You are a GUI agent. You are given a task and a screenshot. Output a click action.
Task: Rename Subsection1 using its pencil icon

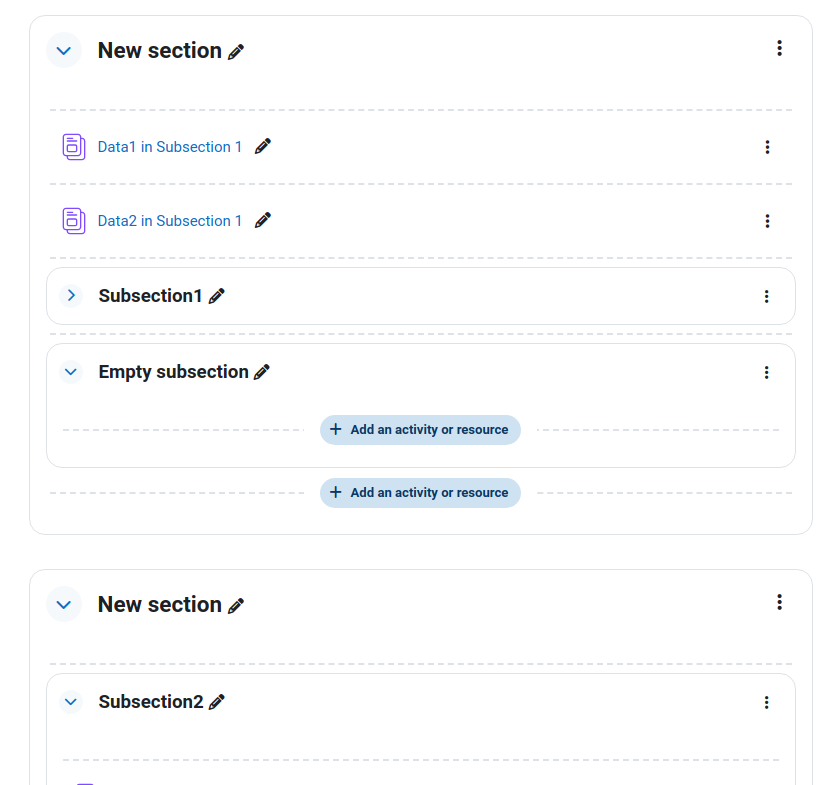tap(217, 296)
